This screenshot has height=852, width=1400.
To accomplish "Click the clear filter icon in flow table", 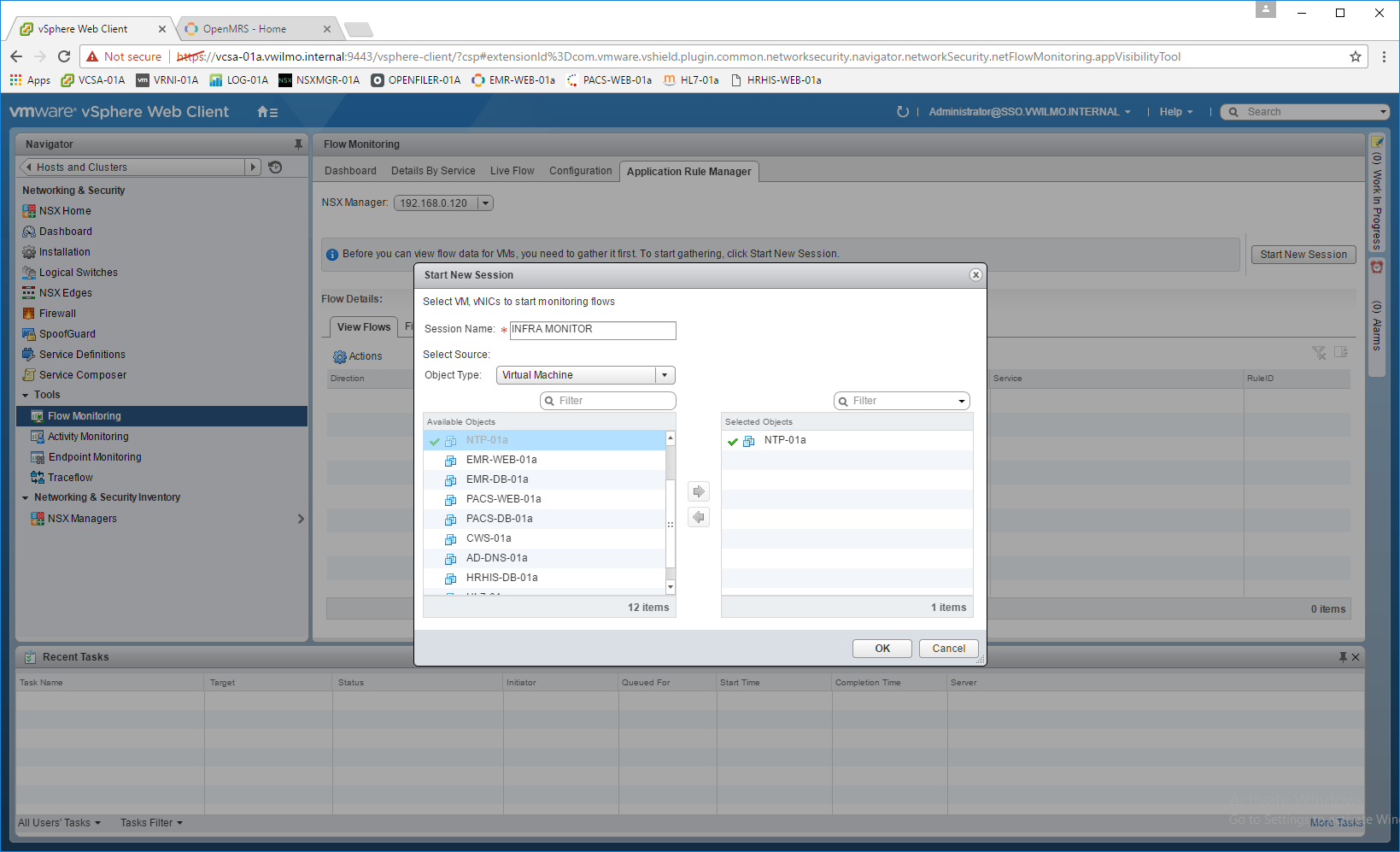I will coord(1319,353).
